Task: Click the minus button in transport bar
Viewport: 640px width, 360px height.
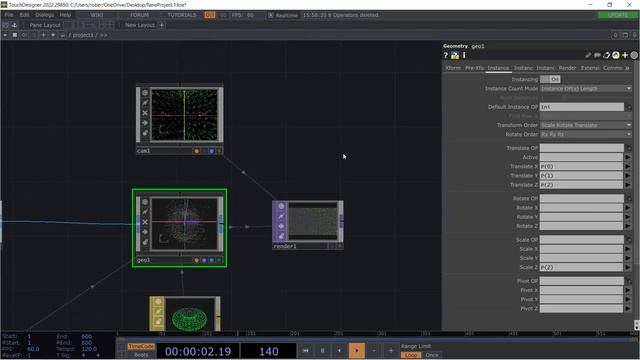Action: (373, 351)
